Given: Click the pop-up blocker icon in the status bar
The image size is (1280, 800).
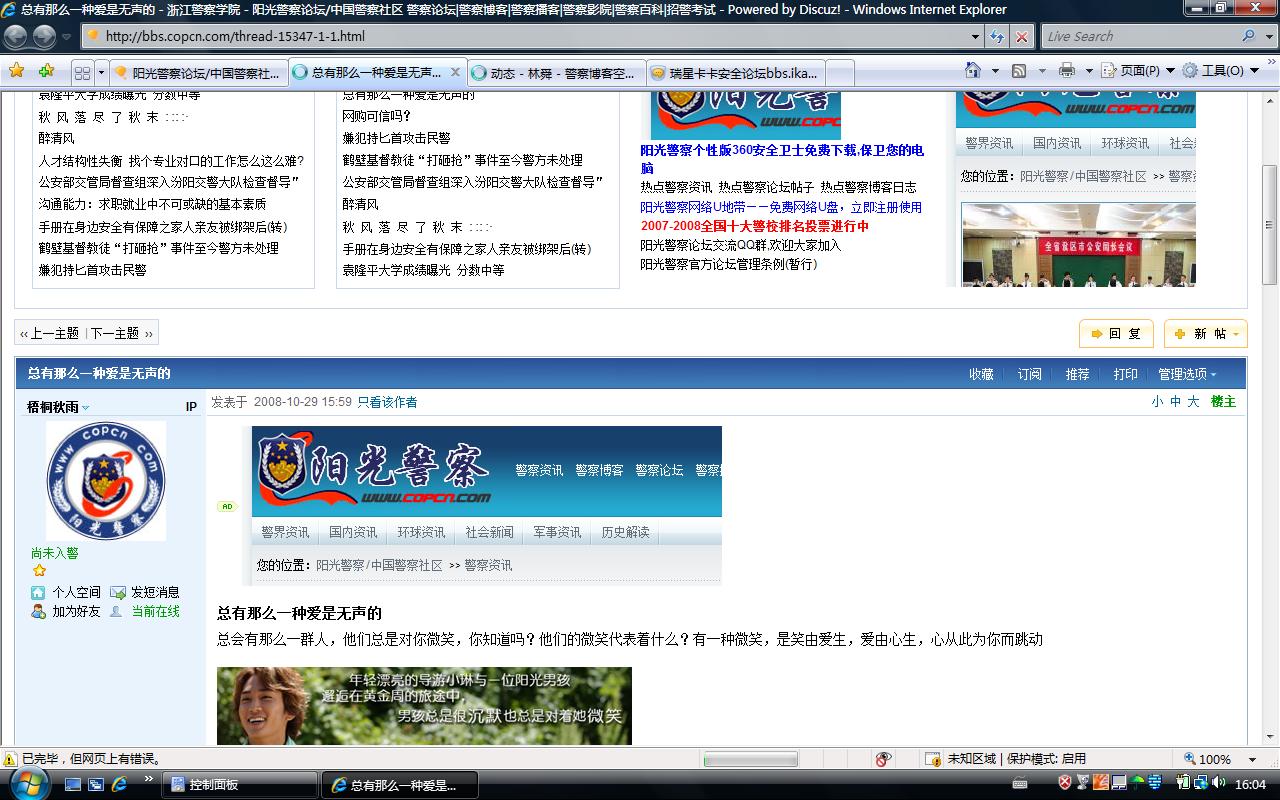Looking at the screenshot, I should tap(883, 759).
